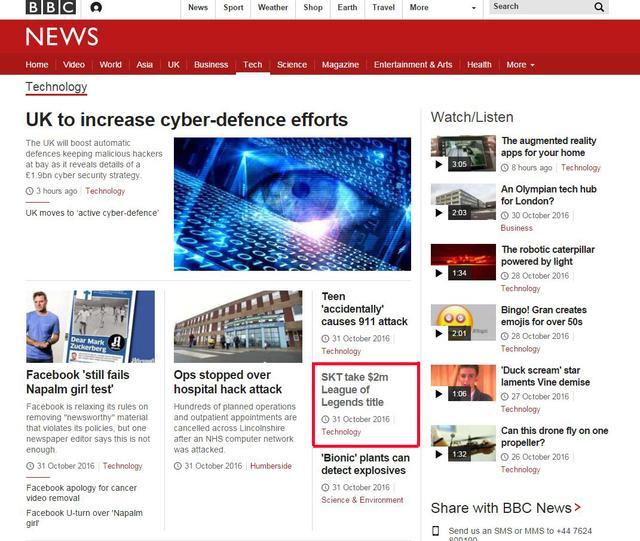Viewport: 640px width, 541px height.
Task: Click the Watch/Listen heading
Action: (472, 117)
